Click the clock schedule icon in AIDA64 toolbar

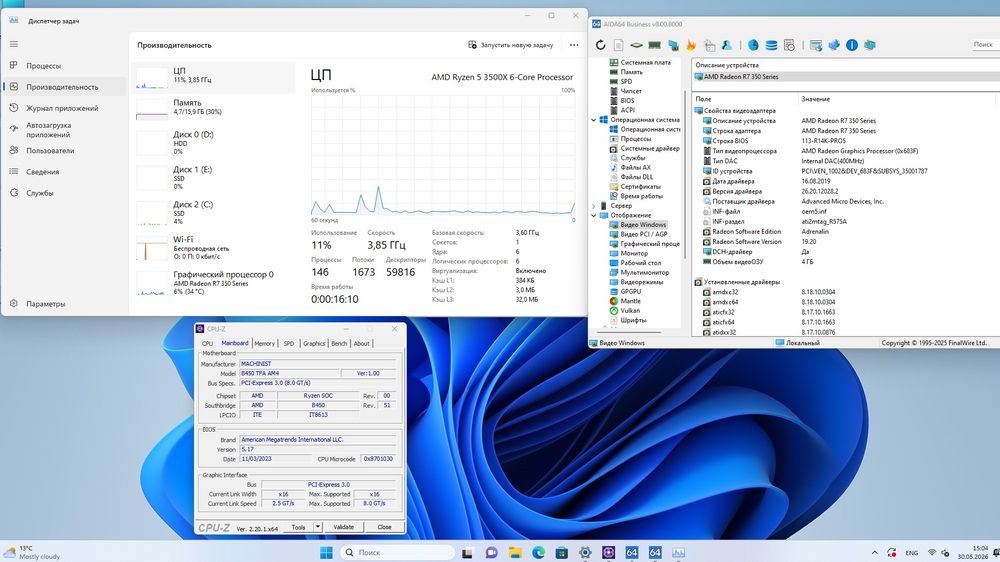(790, 45)
